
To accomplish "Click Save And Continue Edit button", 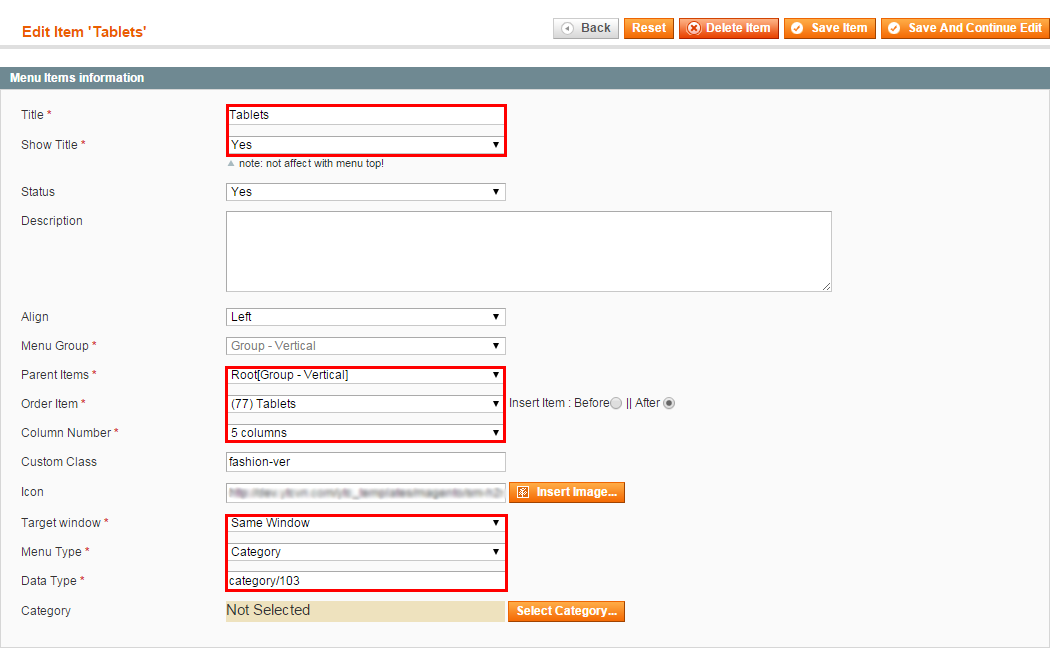I will (965, 28).
